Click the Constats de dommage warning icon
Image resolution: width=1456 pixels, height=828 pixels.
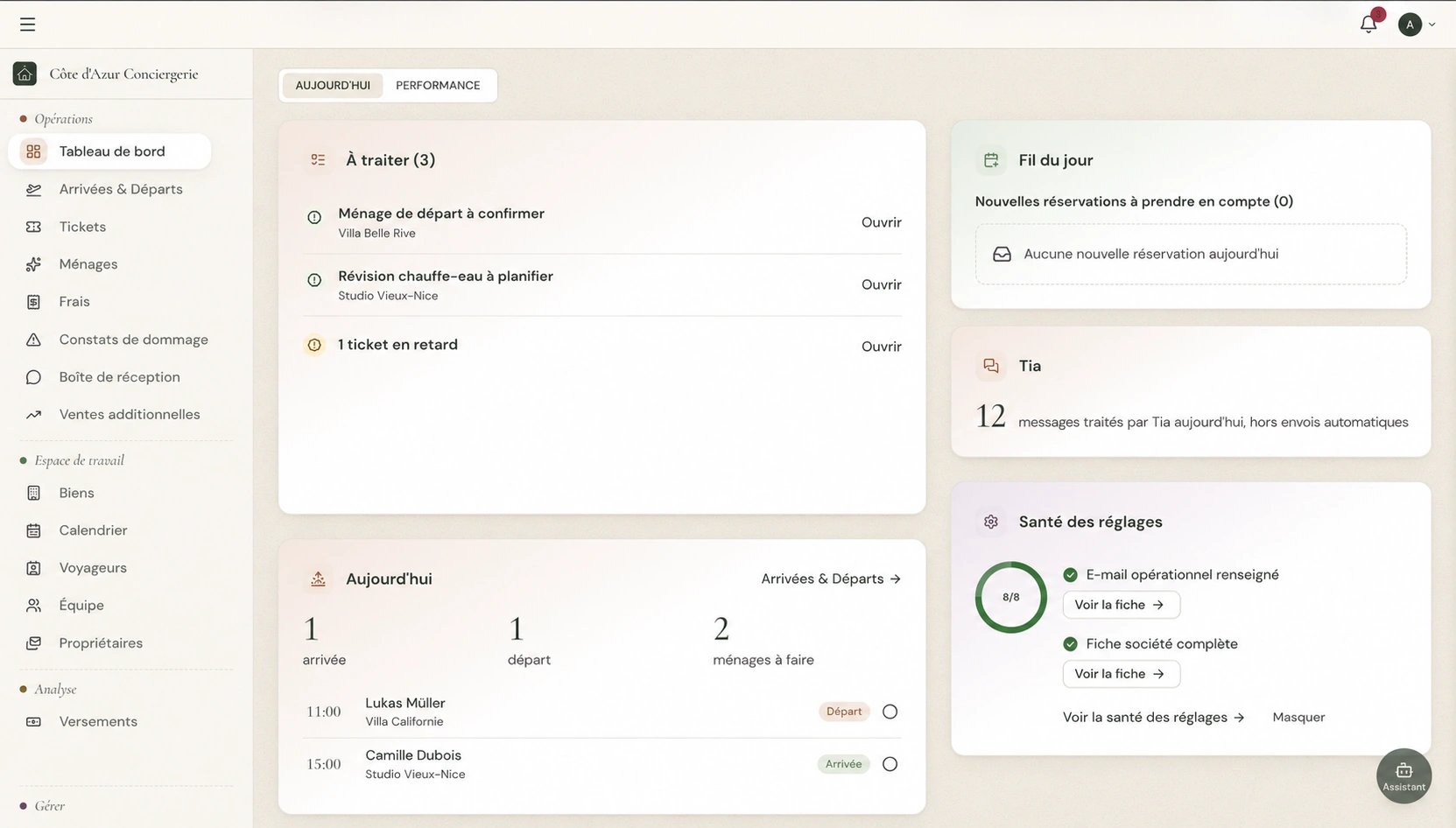coord(33,340)
